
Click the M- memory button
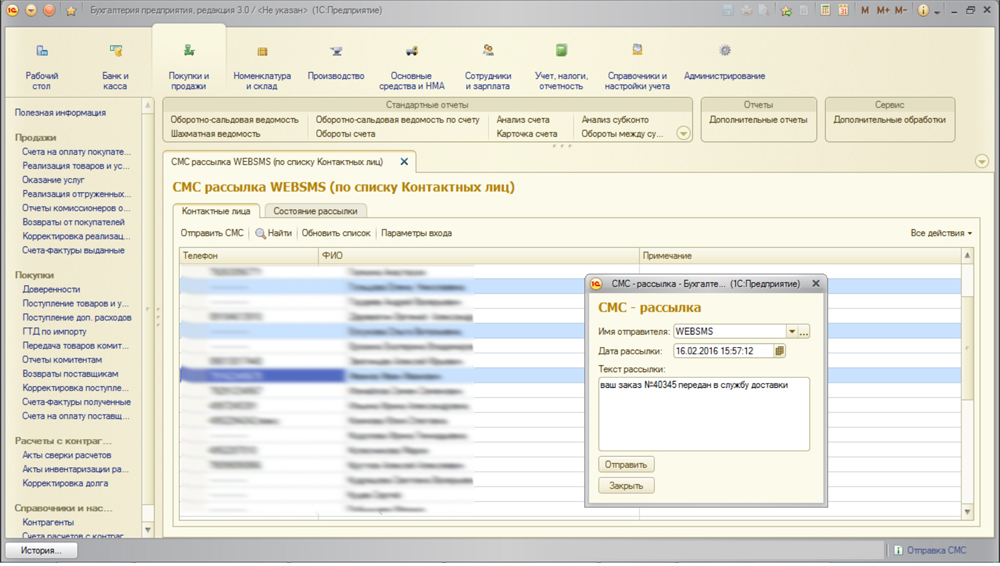(901, 10)
